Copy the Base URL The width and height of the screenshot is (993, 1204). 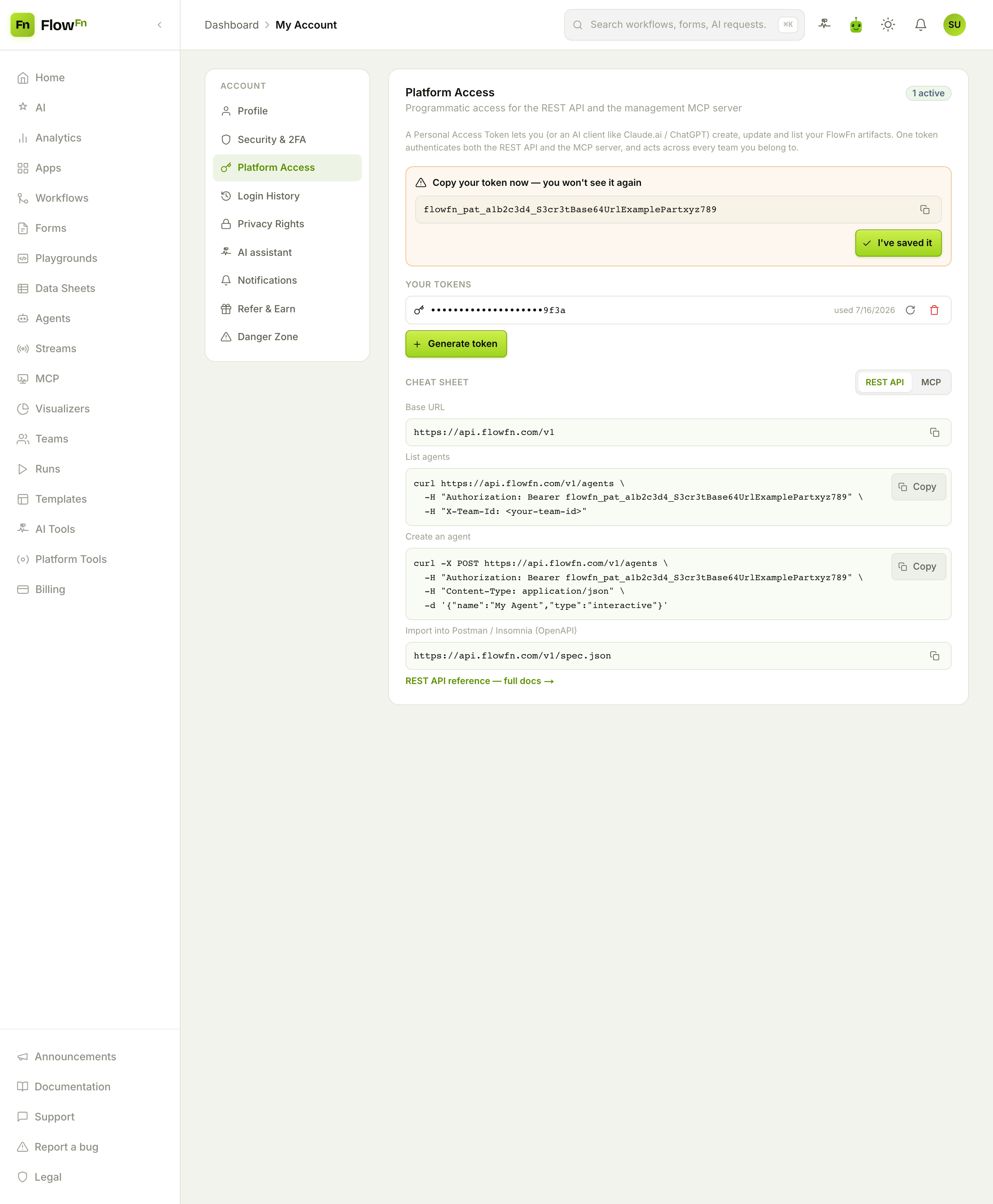click(934, 433)
